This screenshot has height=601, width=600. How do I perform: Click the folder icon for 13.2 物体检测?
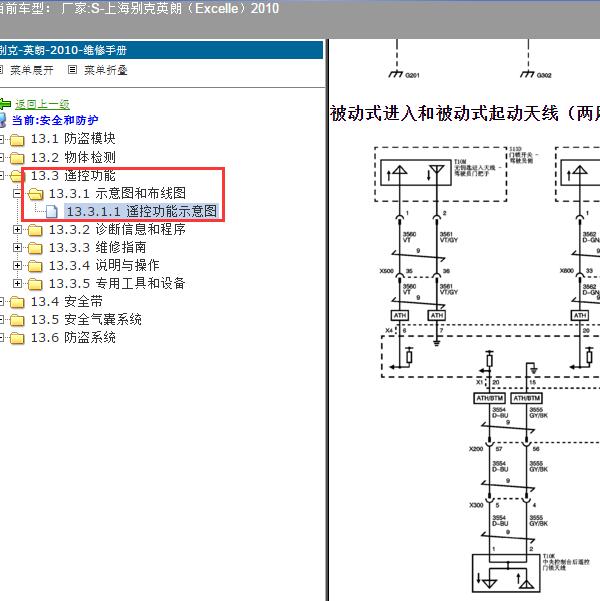click(x=17, y=158)
